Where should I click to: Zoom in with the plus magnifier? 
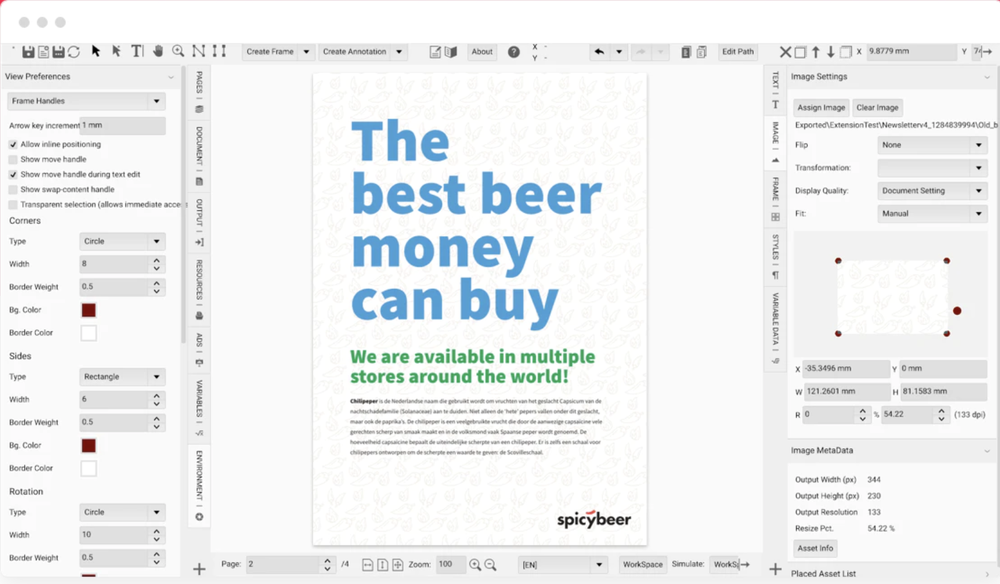tap(475, 564)
